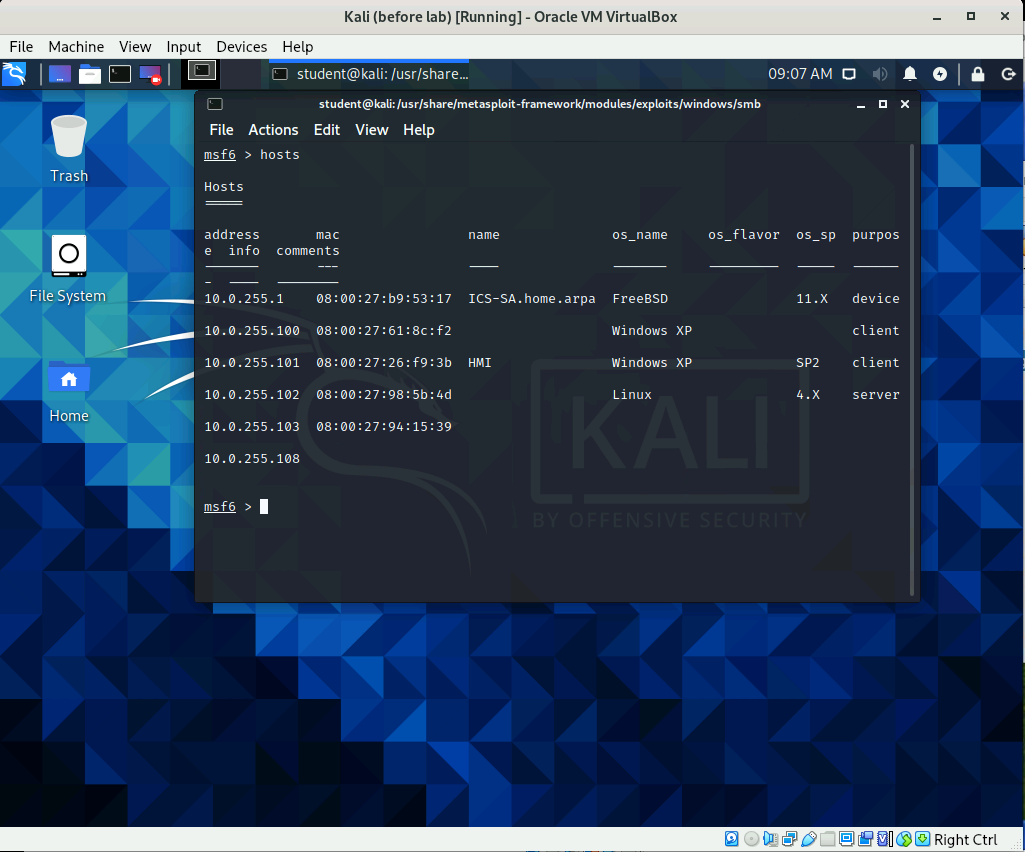Viewport: 1025px width, 852px height.
Task: Click the hard disk activity status icon
Action: (731, 839)
